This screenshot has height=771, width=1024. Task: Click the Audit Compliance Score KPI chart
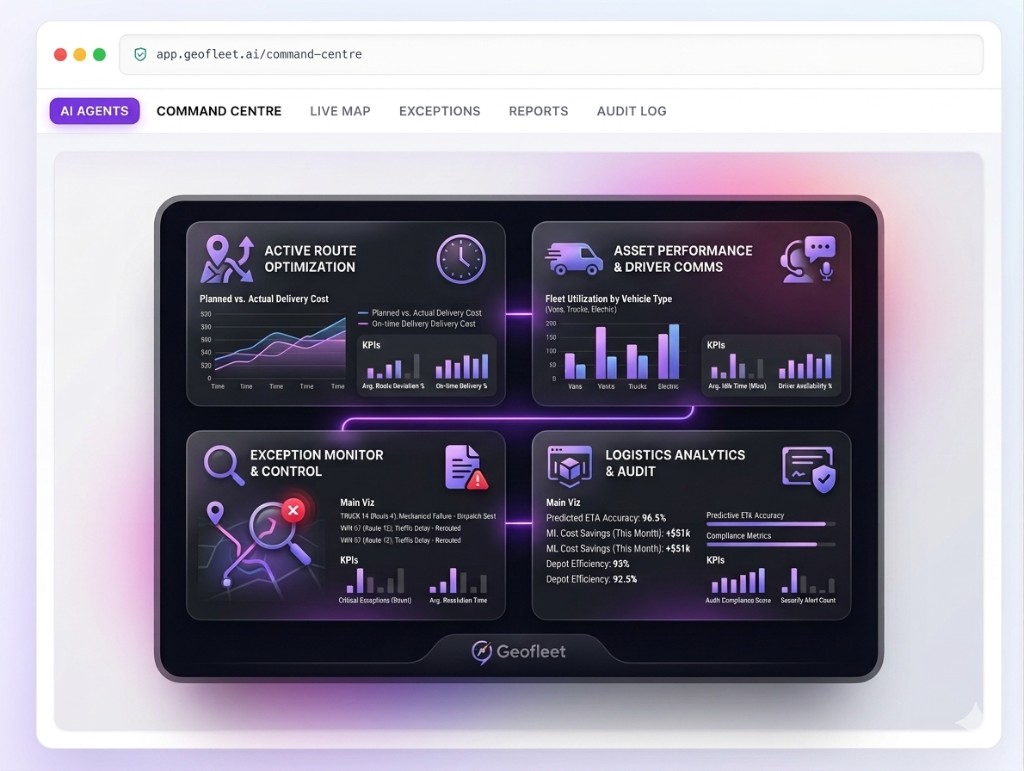[x=738, y=586]
